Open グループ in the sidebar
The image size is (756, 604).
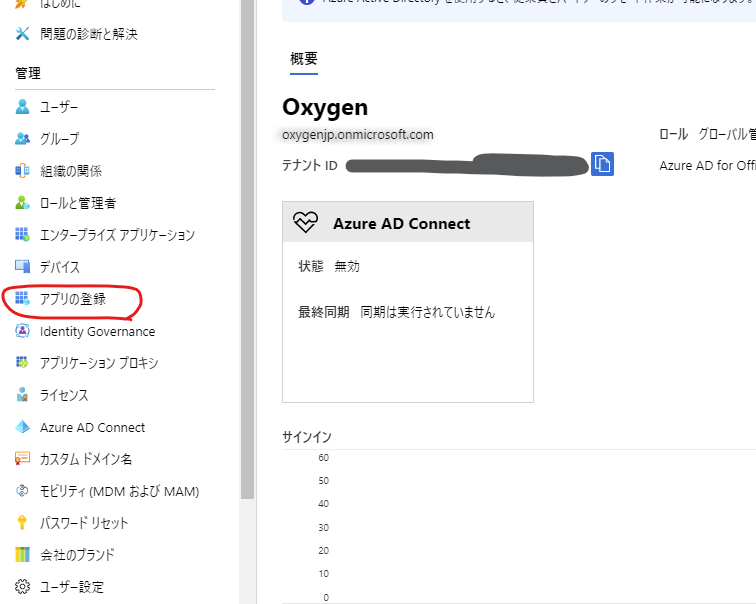pos(59,139)
